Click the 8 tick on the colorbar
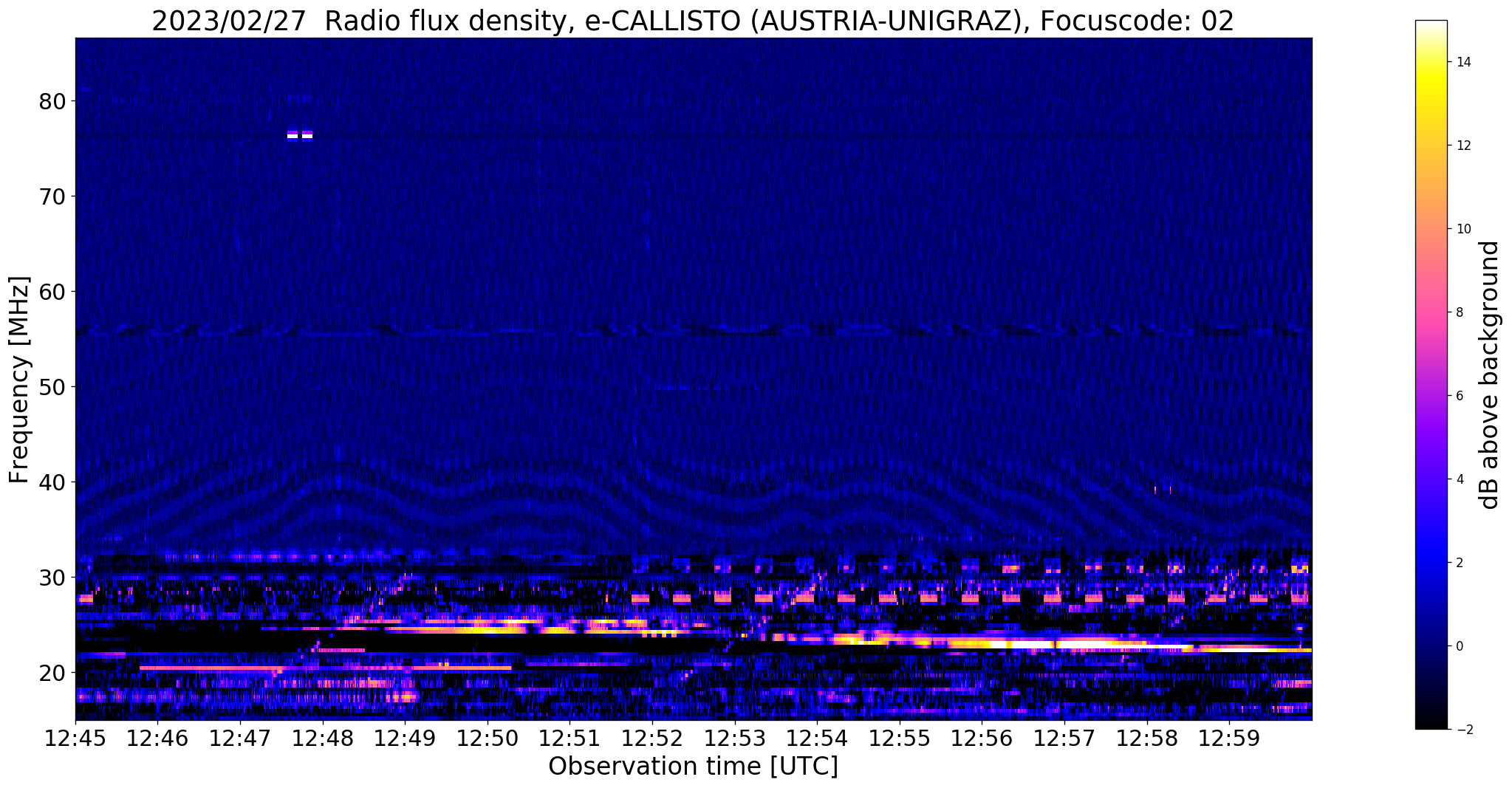This screenshot has width=1512, height=788. 1459,312
